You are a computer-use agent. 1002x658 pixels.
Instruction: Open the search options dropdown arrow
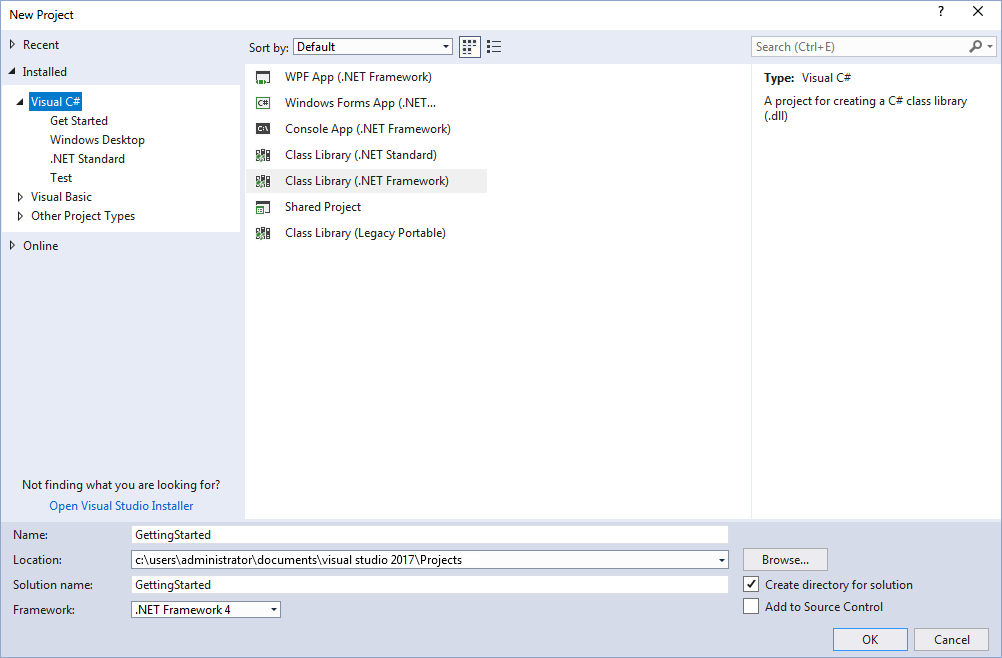990,47
